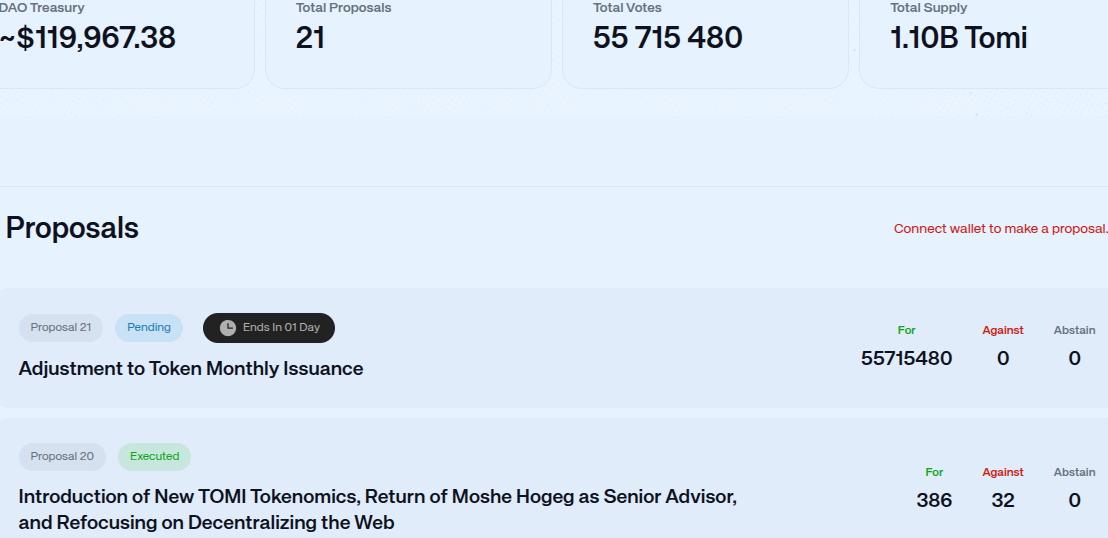Click the Total Supply value 1.10B Tomi
The width and height of the screenshot is (1108, 538).
(x=958, y=38)
